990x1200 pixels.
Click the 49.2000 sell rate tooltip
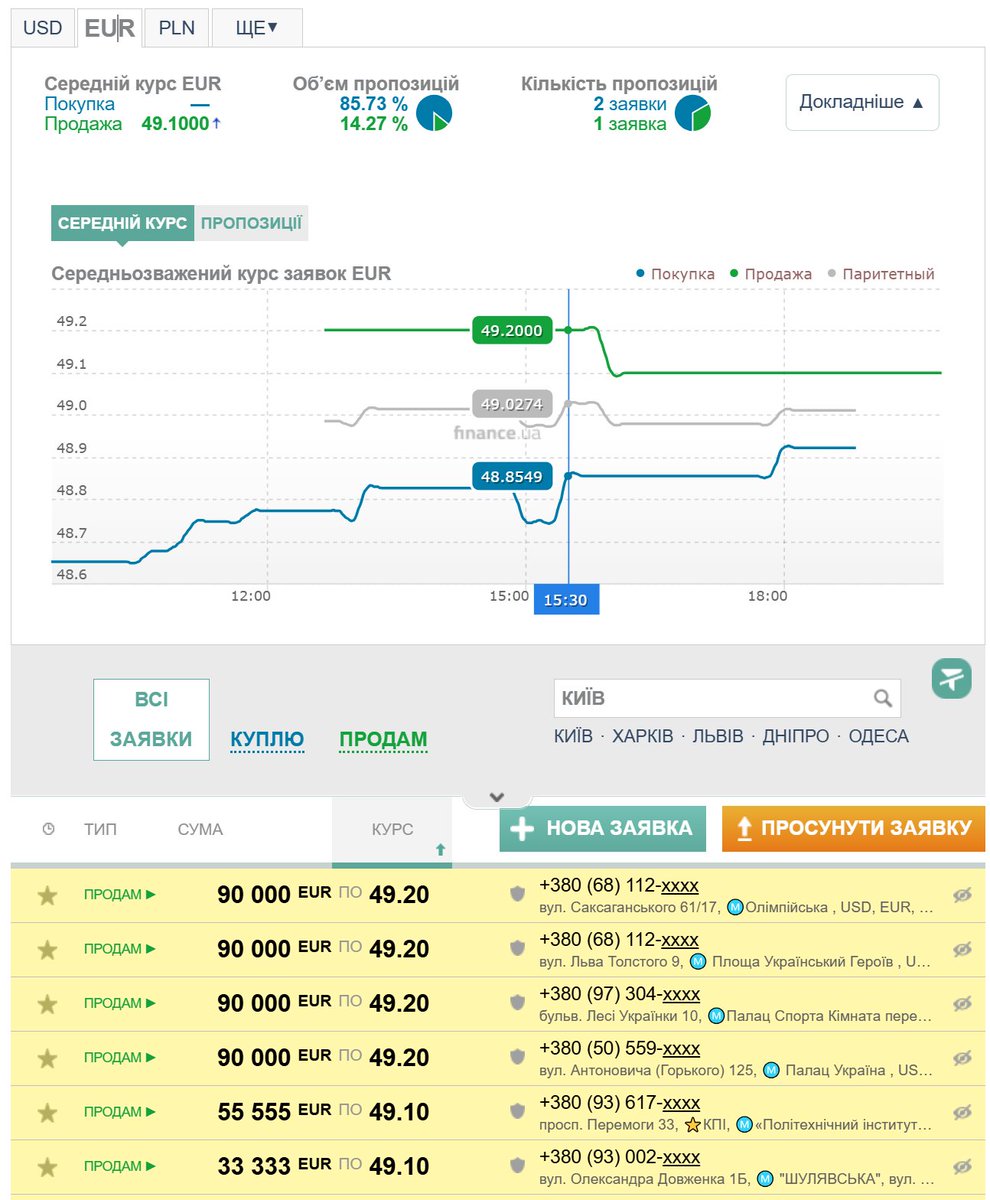click(x=512, y=330)
